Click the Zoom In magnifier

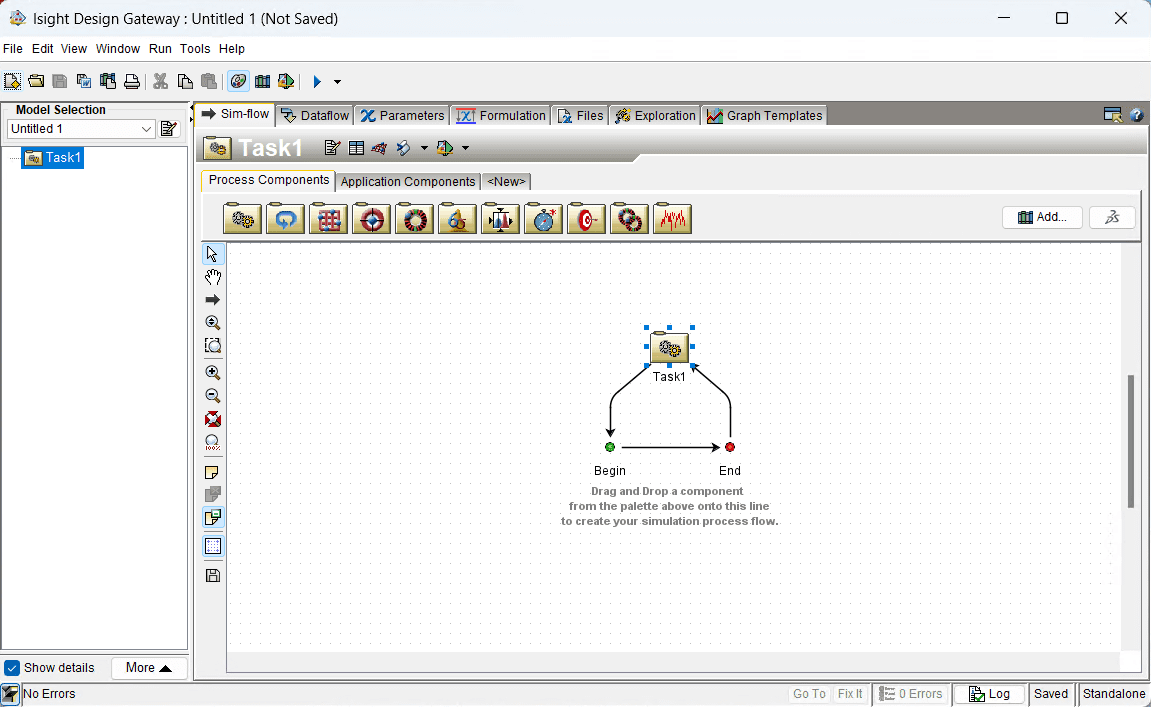(213, 372)
